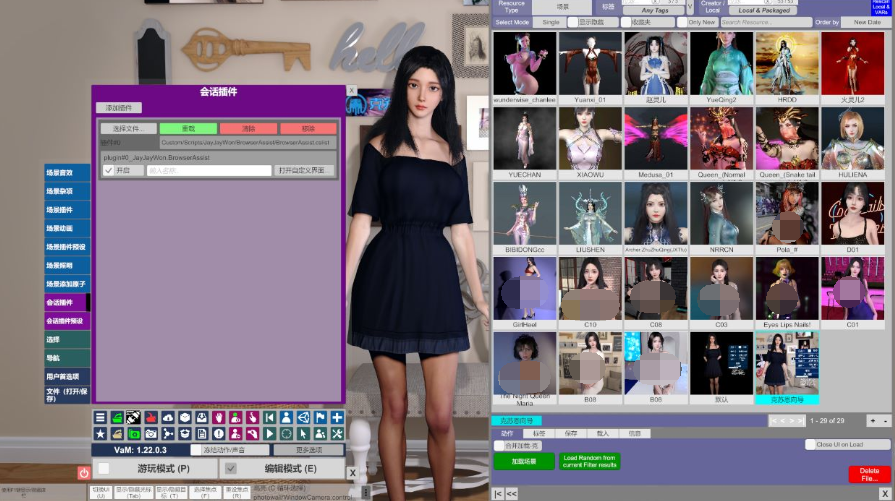Enable the Only New checkbox
This screenshot has width=895, height=501.
682,22
